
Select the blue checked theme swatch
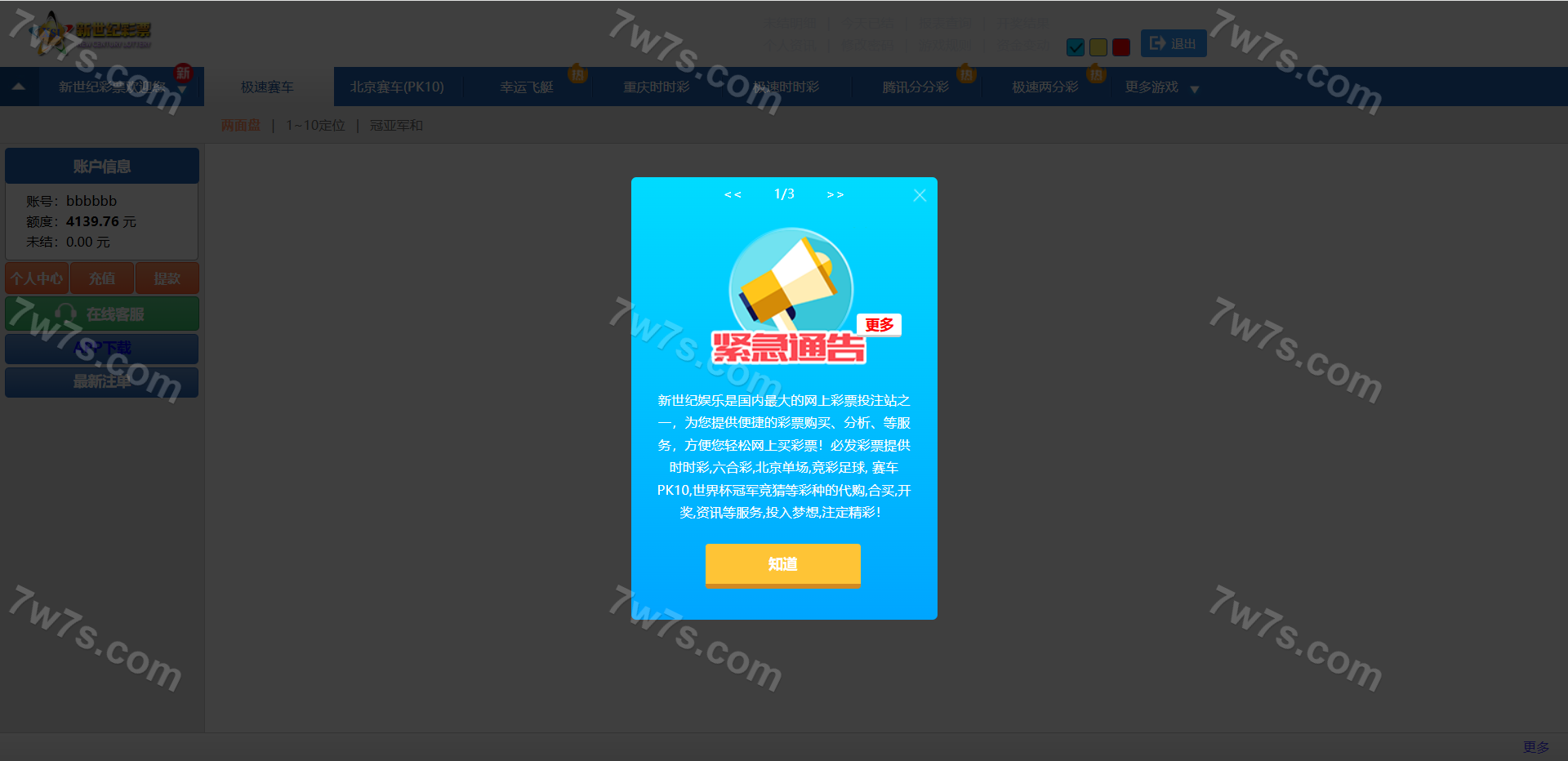[1076, 47]
